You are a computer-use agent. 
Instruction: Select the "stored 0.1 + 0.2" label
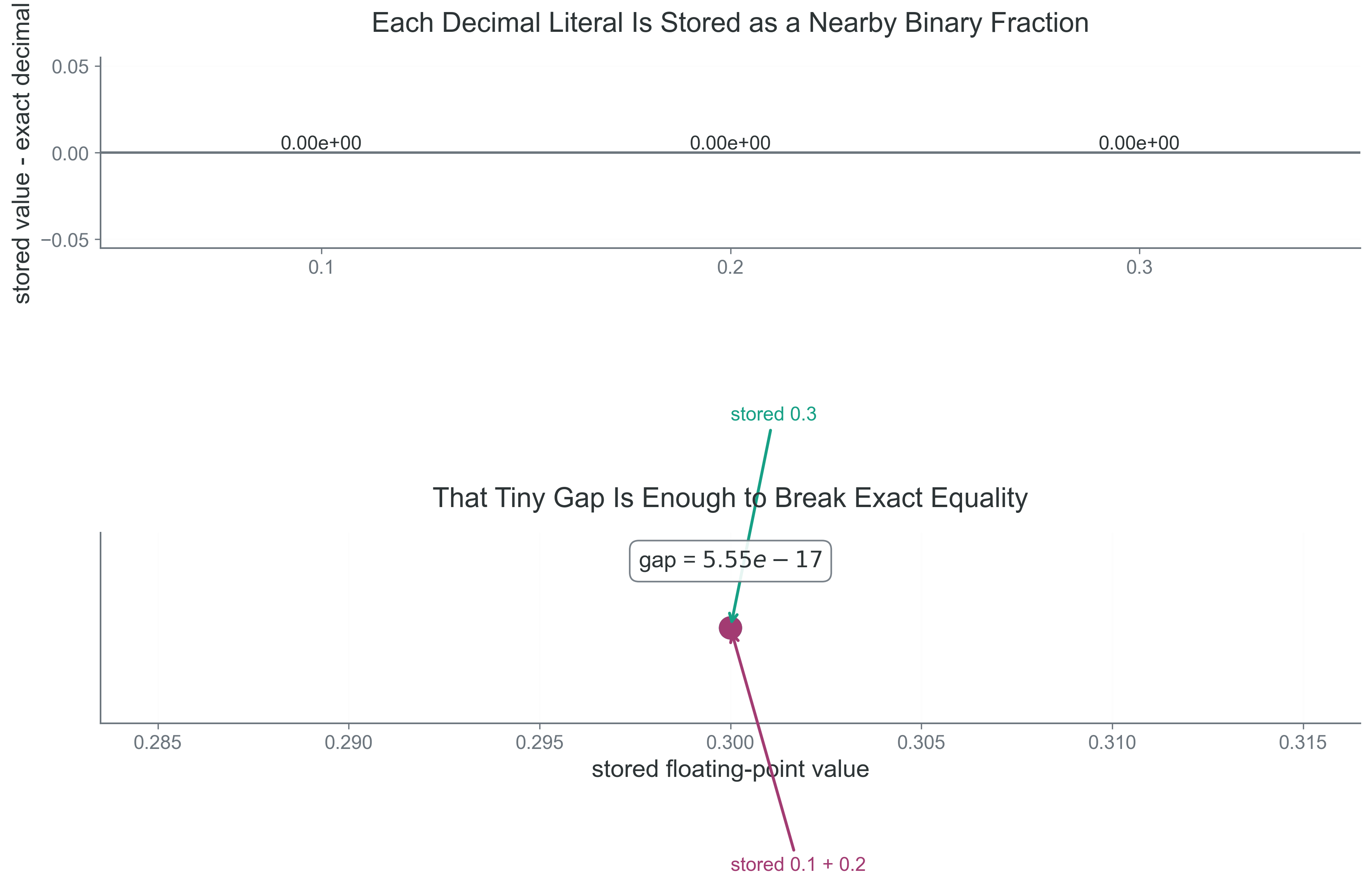coord(797,864)
